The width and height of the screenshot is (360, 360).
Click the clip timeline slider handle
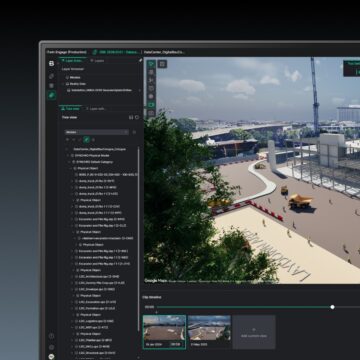pos(332,307)
